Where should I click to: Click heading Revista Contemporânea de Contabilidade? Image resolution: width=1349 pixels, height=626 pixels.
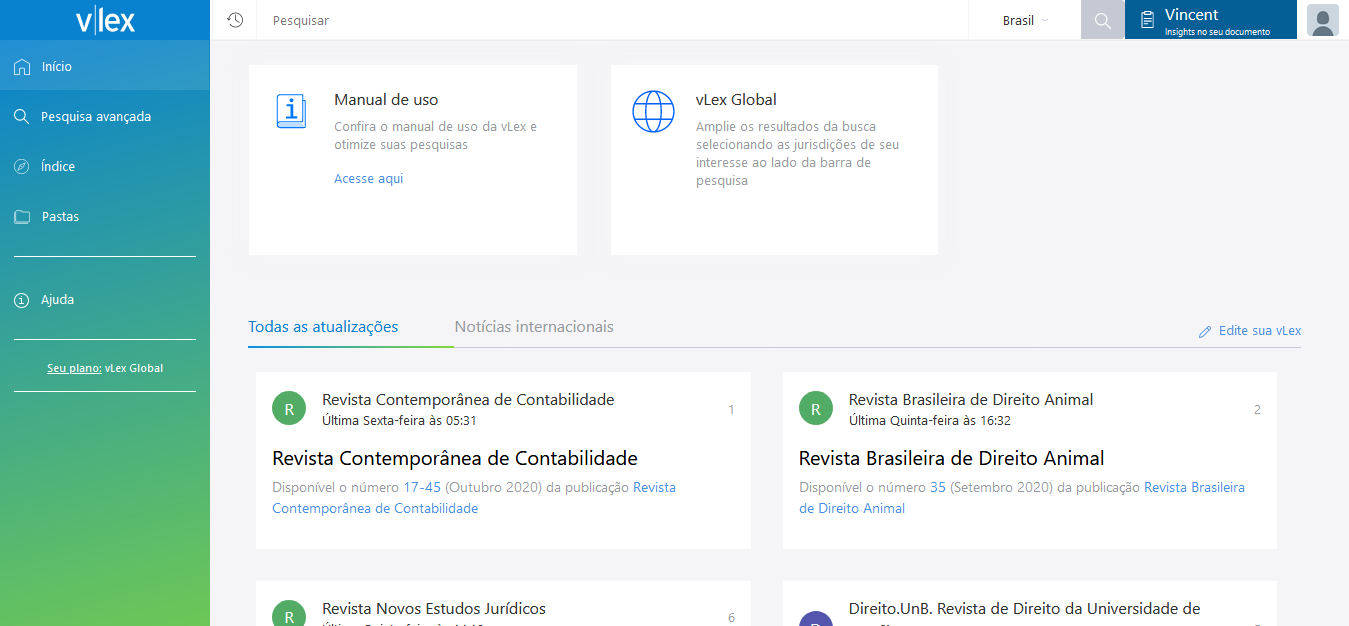tap(455, 459)
